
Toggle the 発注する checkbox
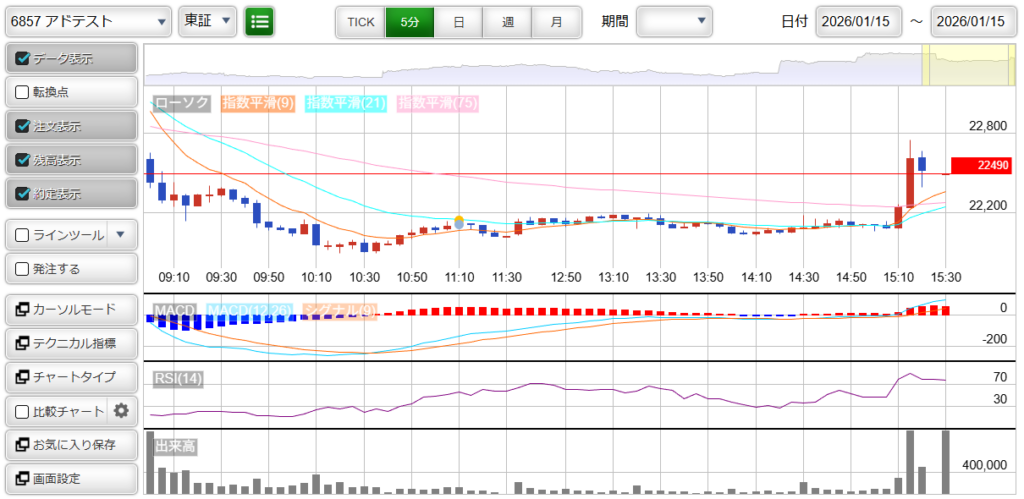[23, 269]
